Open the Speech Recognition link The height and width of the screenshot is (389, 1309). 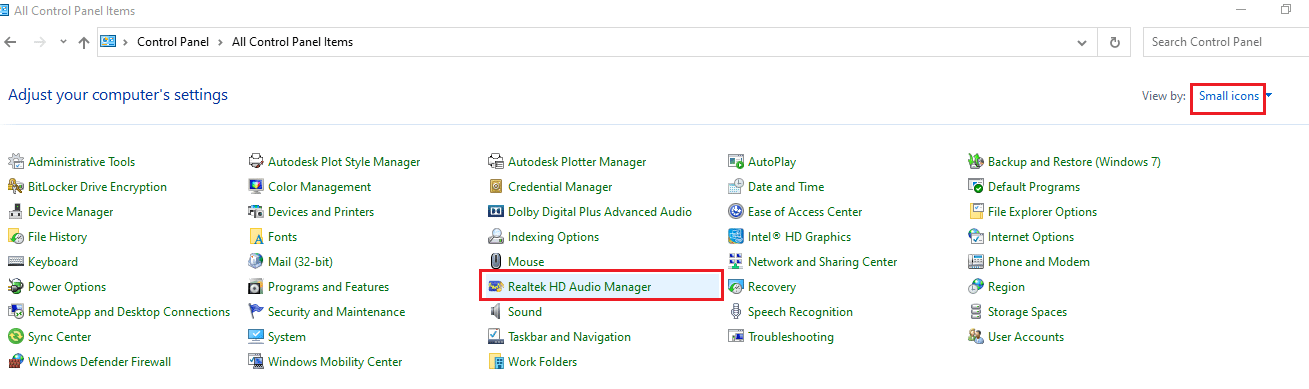click(x=800, y=312)
